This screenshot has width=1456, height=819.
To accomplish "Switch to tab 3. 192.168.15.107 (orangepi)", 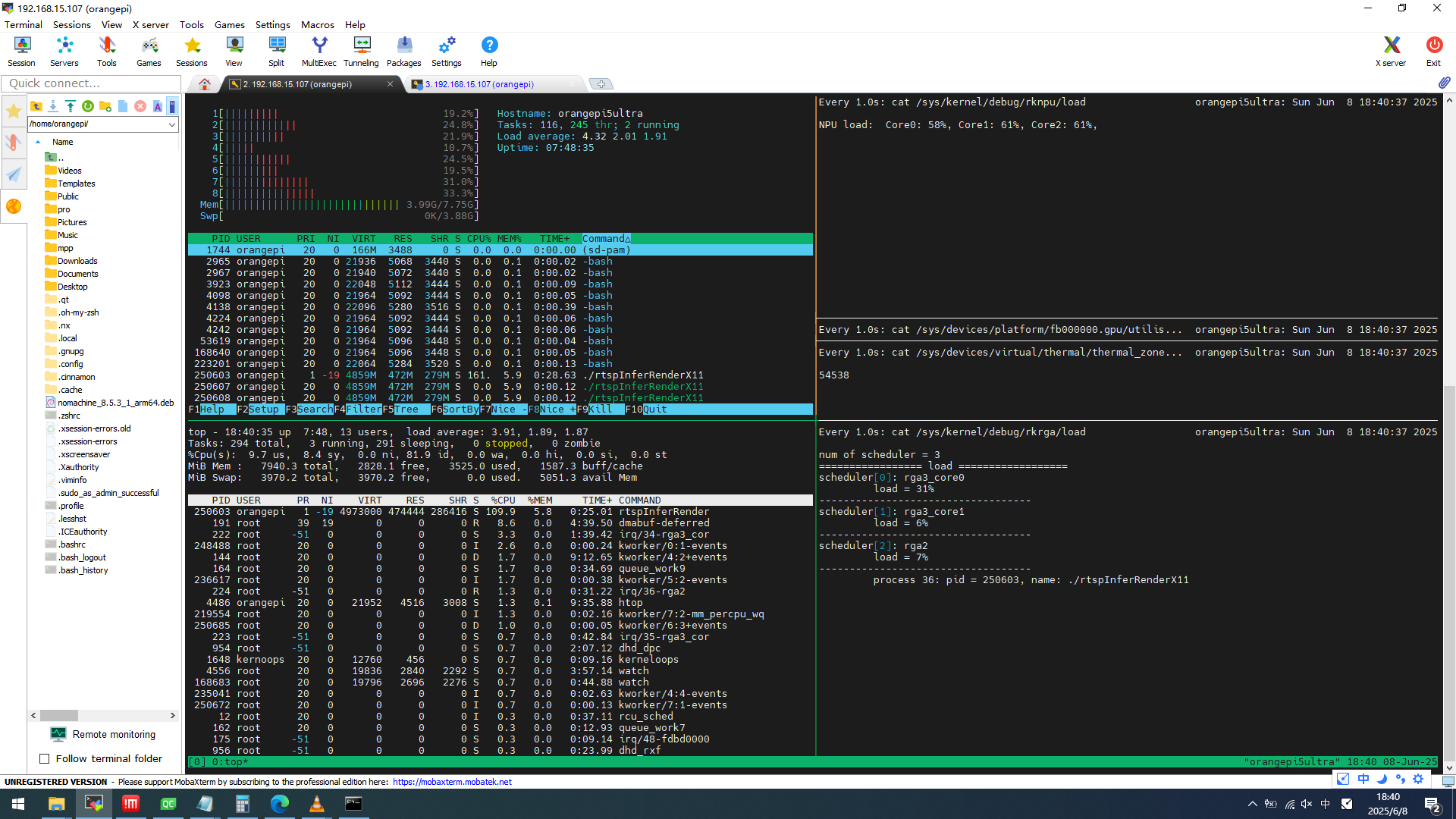I will pos(479,84).
